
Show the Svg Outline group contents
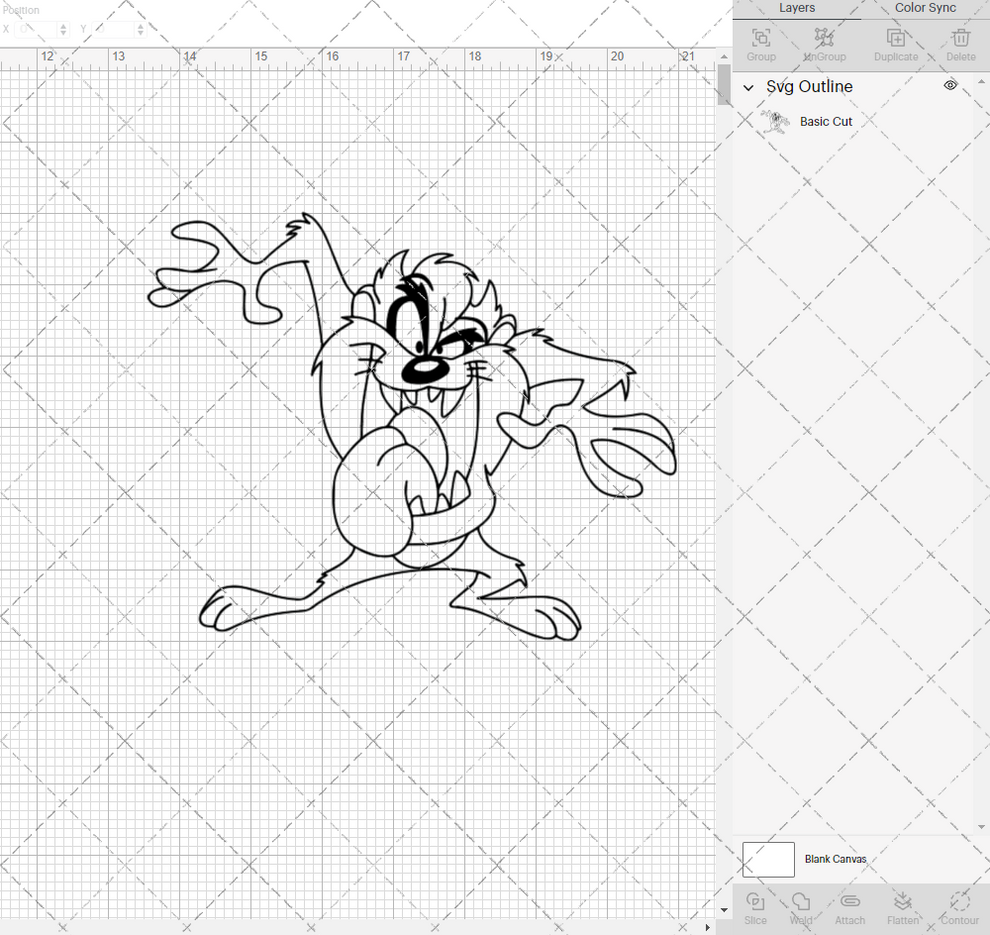748,88
